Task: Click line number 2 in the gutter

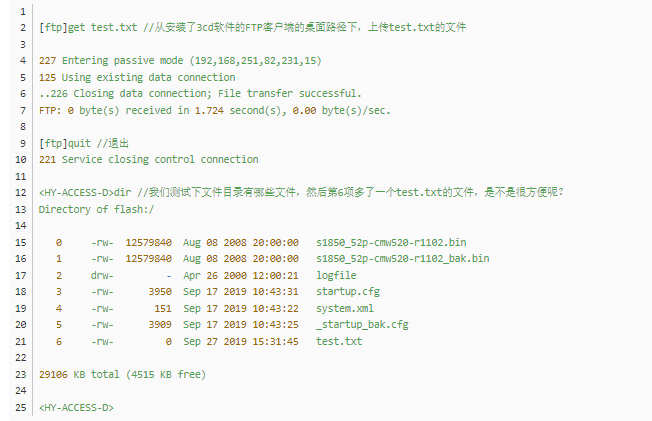Action: click(x=21, y=27)
